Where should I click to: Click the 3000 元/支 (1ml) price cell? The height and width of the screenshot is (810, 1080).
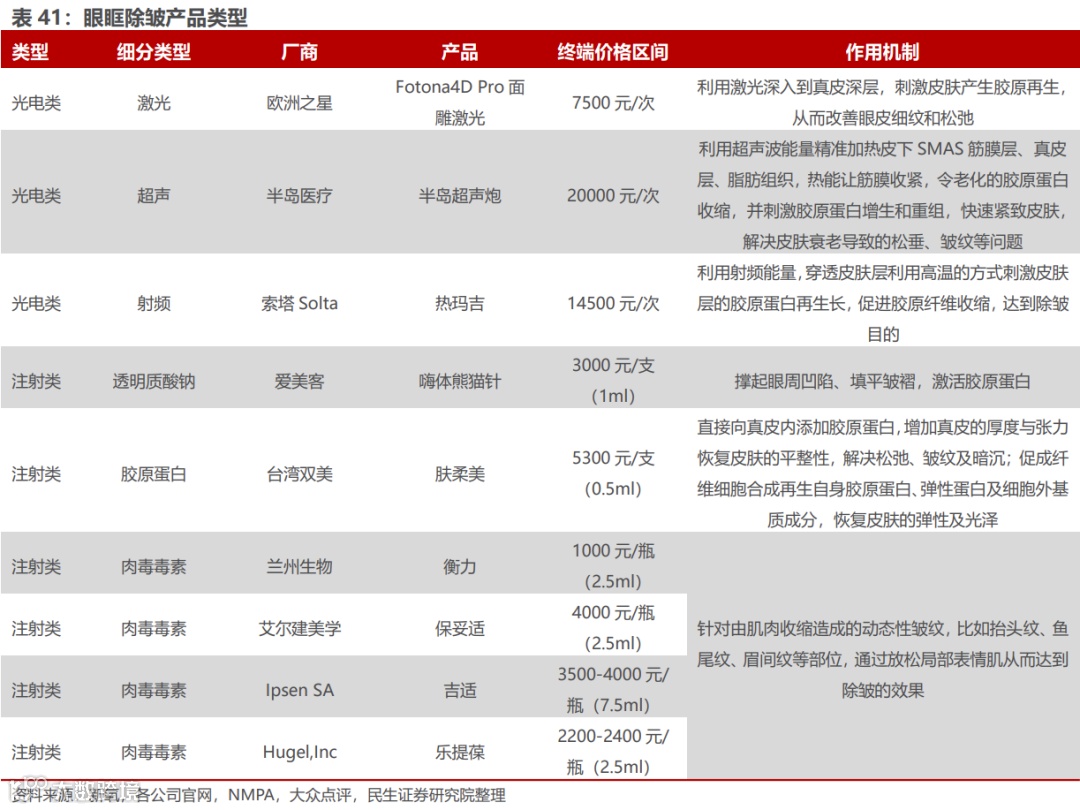coord(613,380)
